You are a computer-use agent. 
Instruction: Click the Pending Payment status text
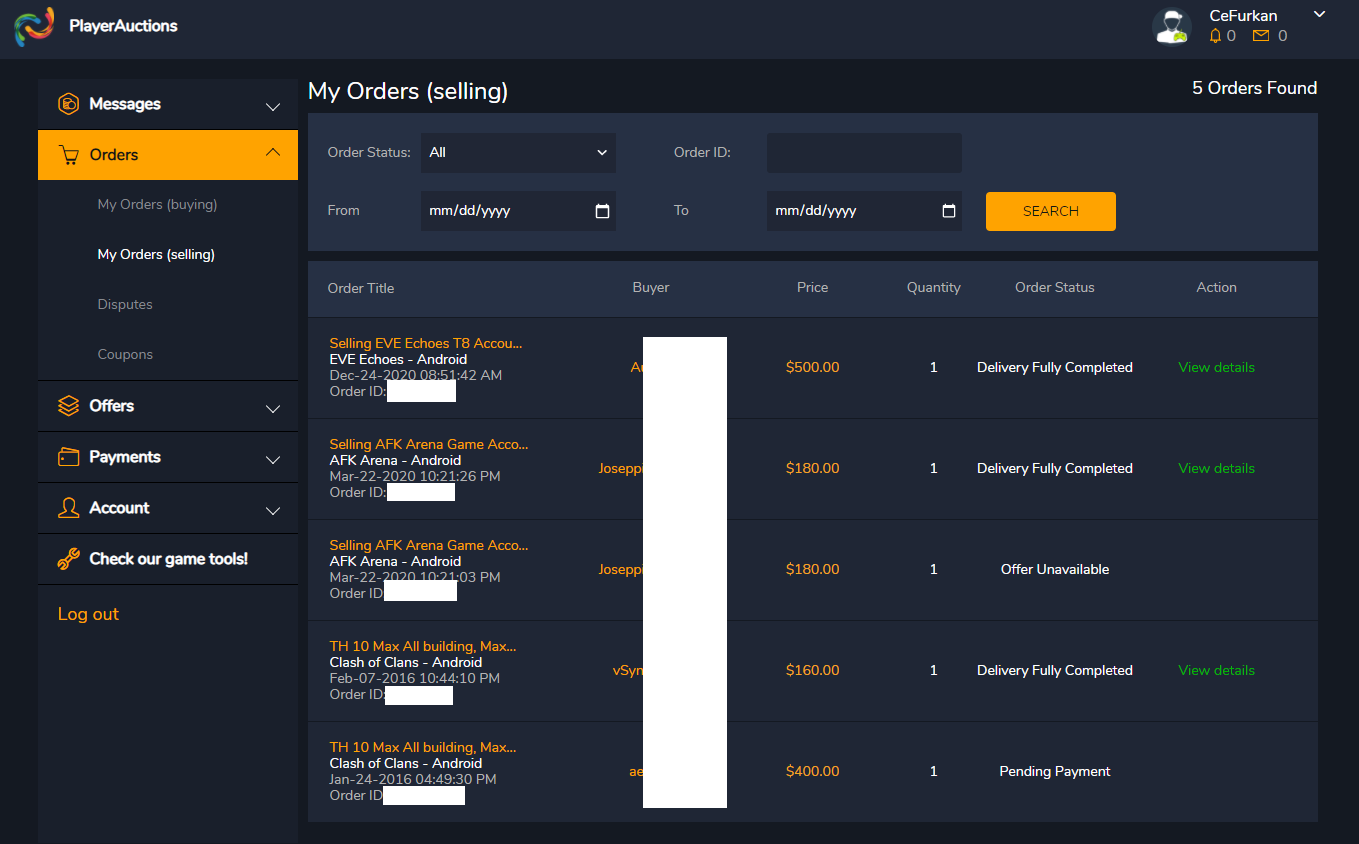1055,771
